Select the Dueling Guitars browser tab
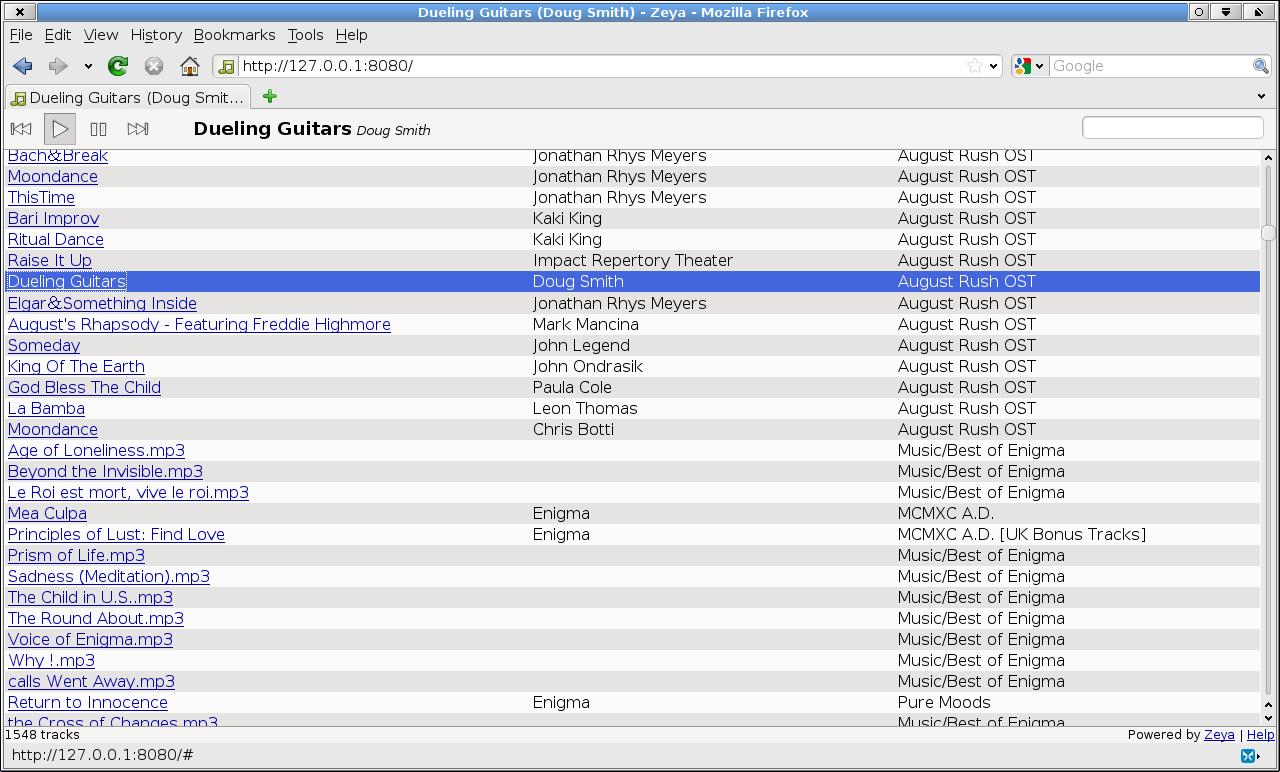Viewport: 1280px width, 772px height. [x=128, y=97]
